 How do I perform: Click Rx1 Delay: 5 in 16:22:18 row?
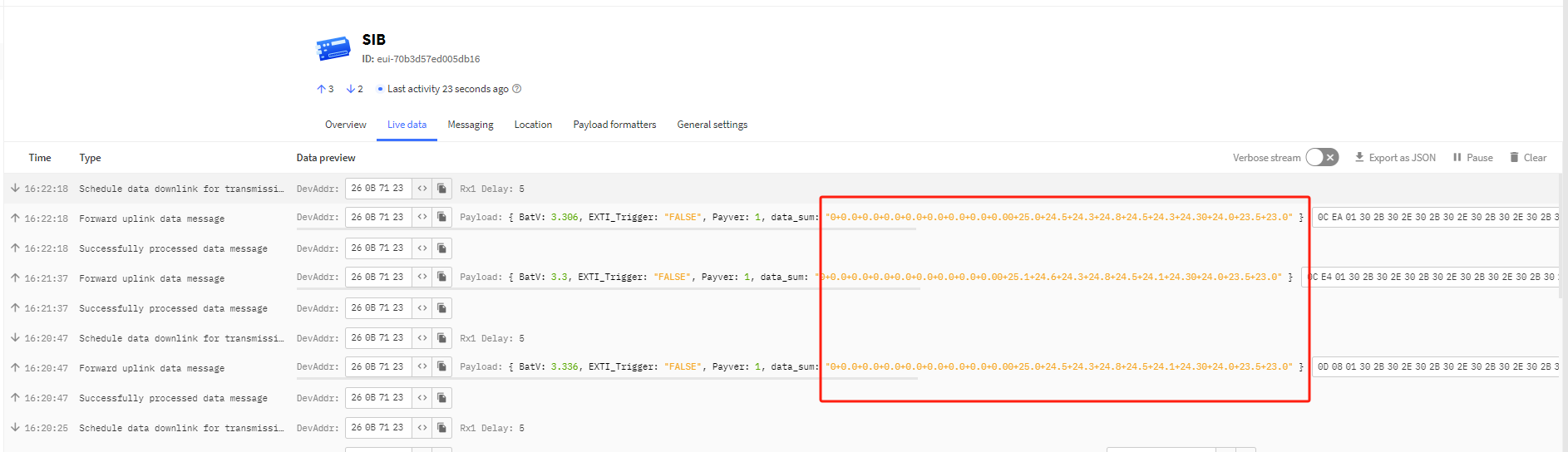click(492, 189)
